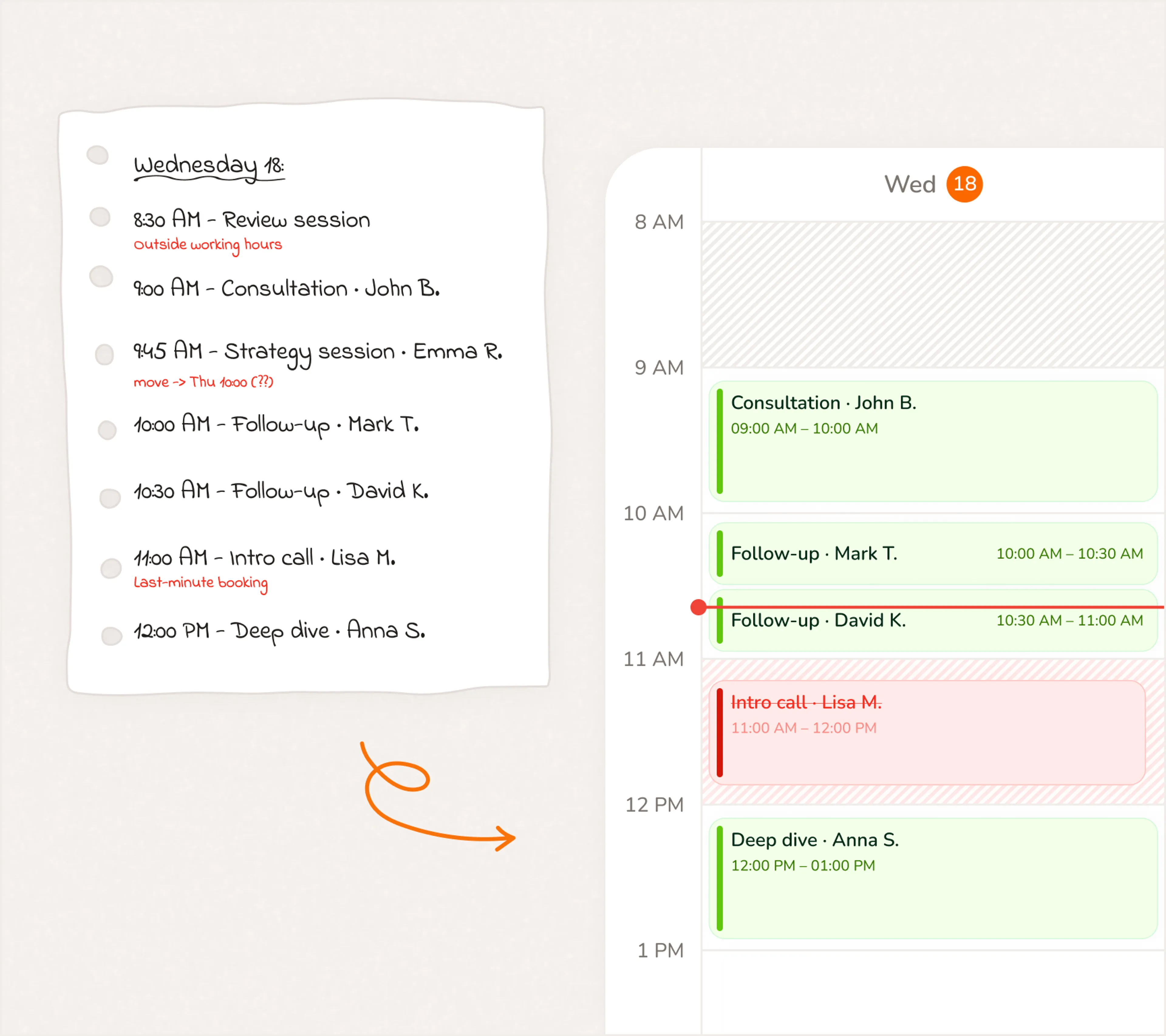Open the Follow-up · David K. event
This screenshot has width=1166, height=1036.
click(933, 620)
